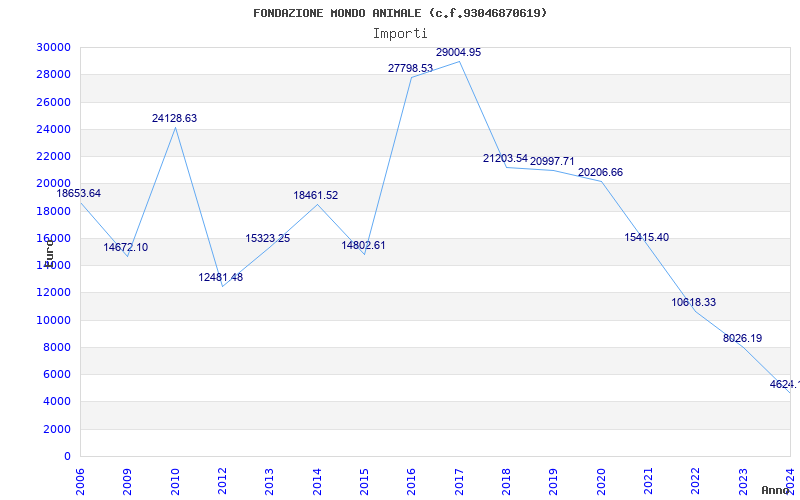The image size is (800, 500).
Task: Click y-axis tick 10000
Action: point(53,320)
